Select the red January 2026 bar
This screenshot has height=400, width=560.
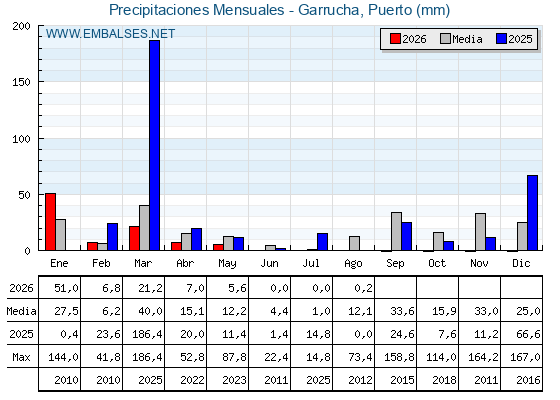50,221
